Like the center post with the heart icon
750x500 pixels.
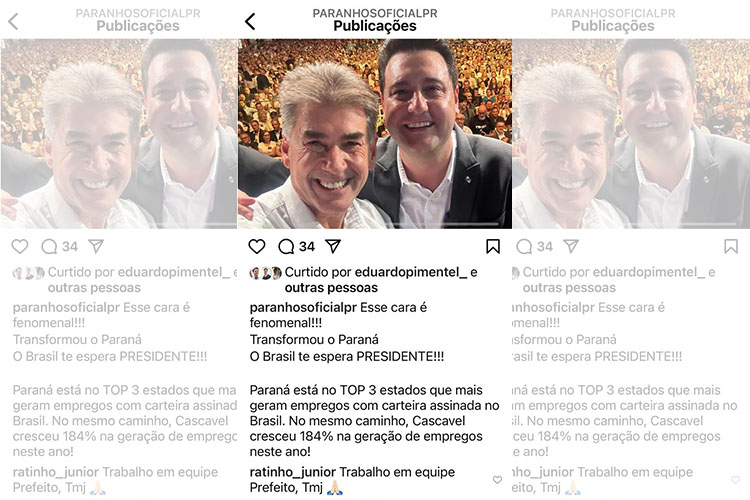[x=257, y=246]
